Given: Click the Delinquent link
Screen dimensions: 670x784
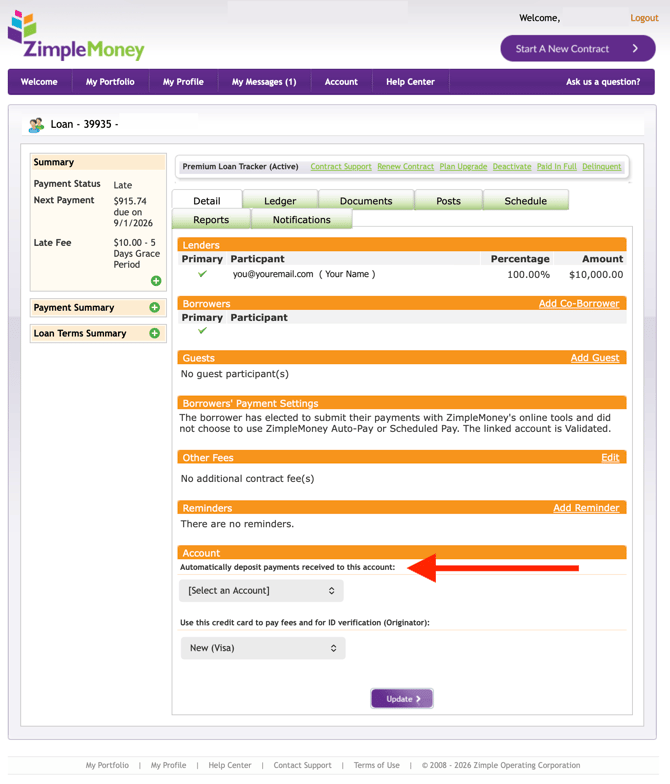Looking at the screenshot, I should 602,166.
